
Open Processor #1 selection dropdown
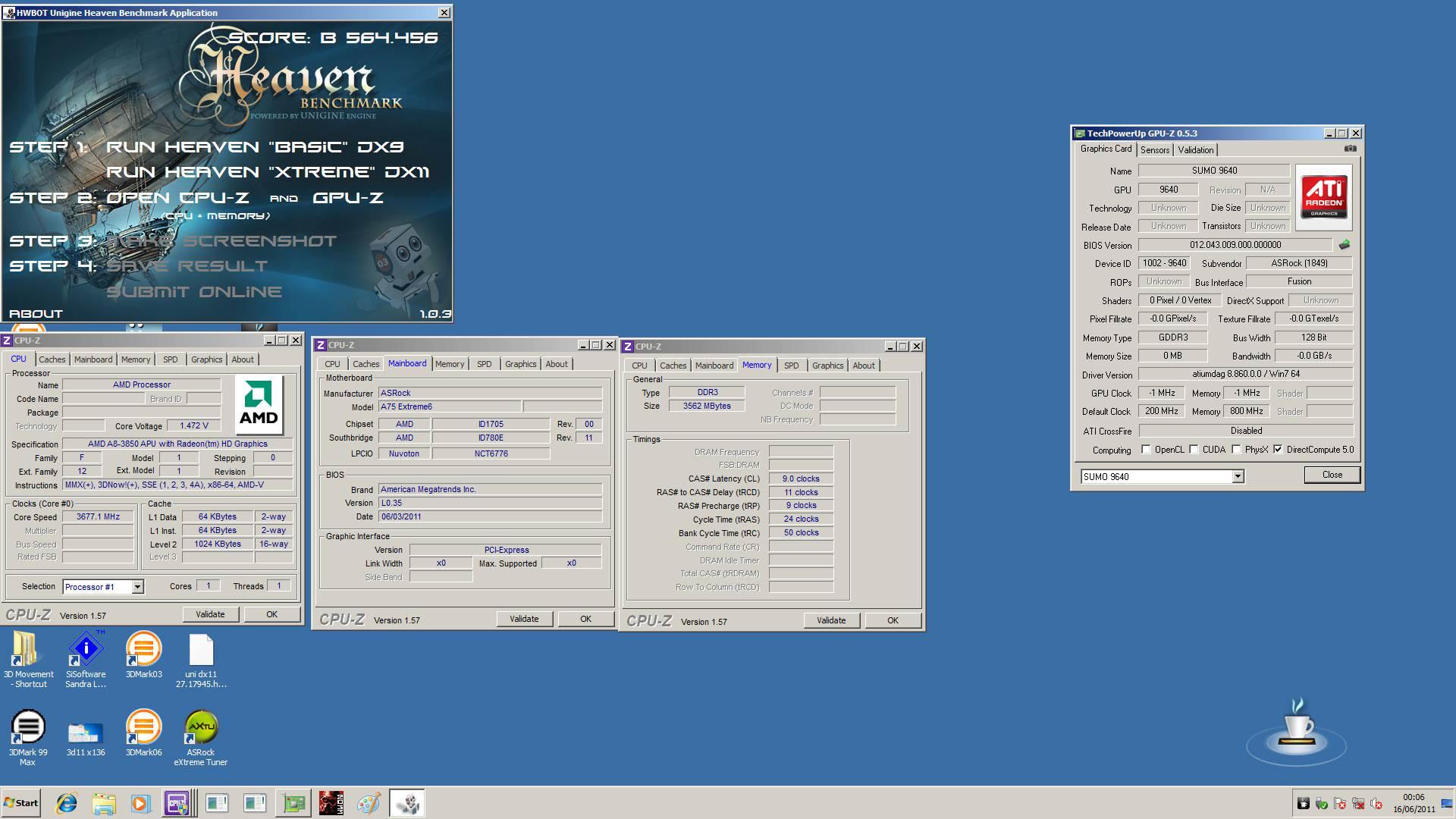(137, 587)
